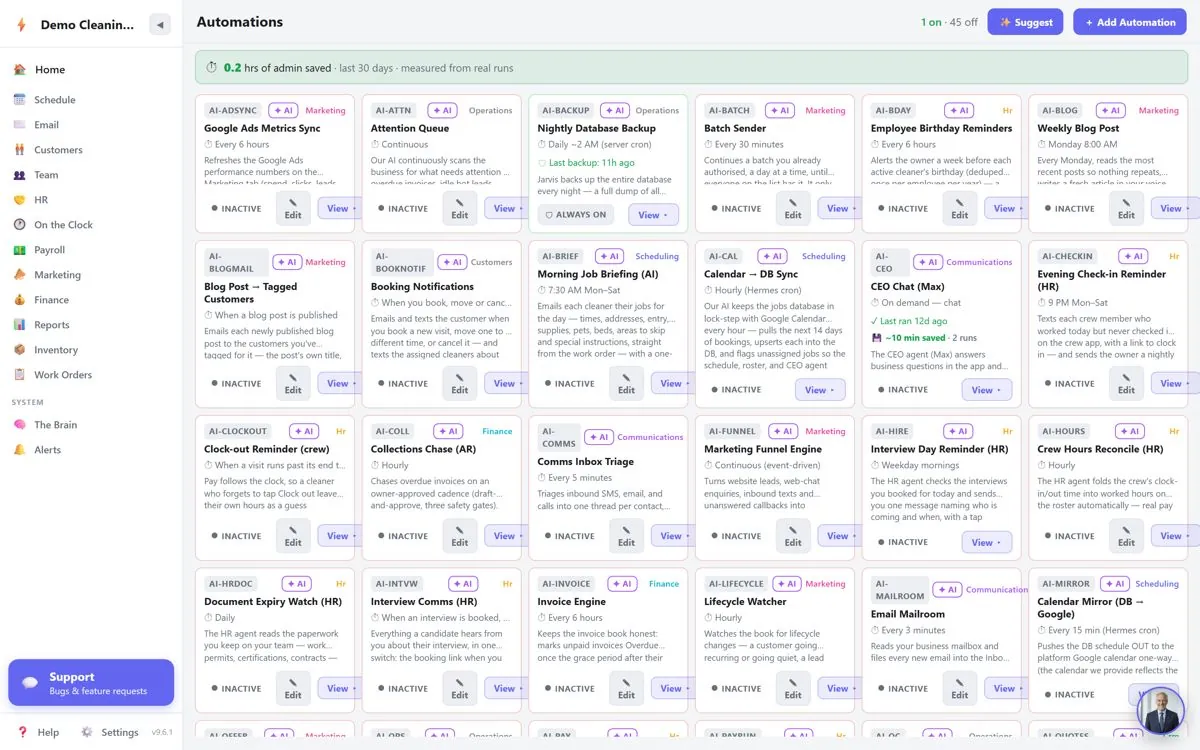Screen dimensions: 1200x750
Task: Toggle the Inactive status on Invoice Engine
Action: [570, 688]
